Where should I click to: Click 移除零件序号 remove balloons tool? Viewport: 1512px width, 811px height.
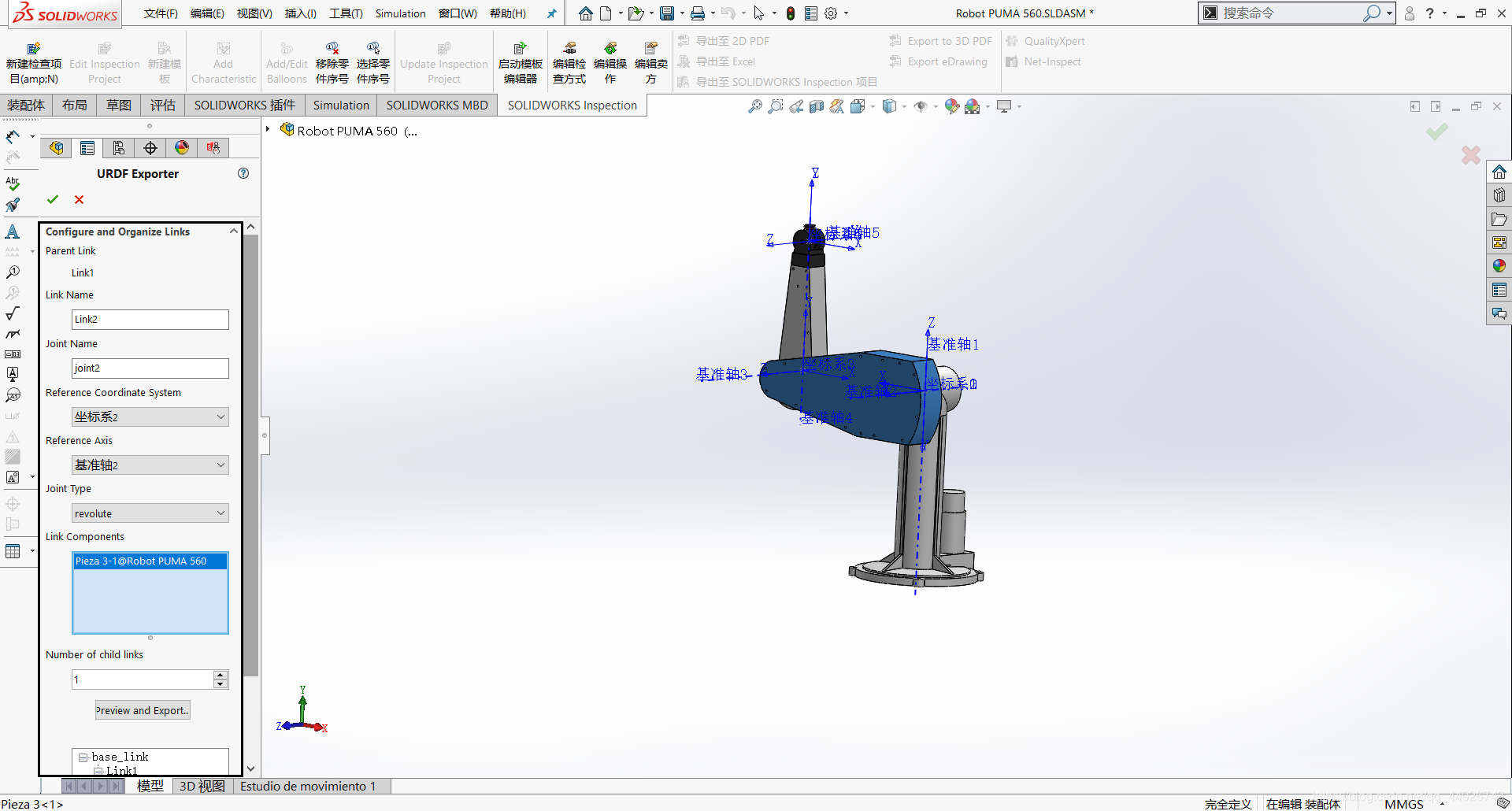point(332,63)
